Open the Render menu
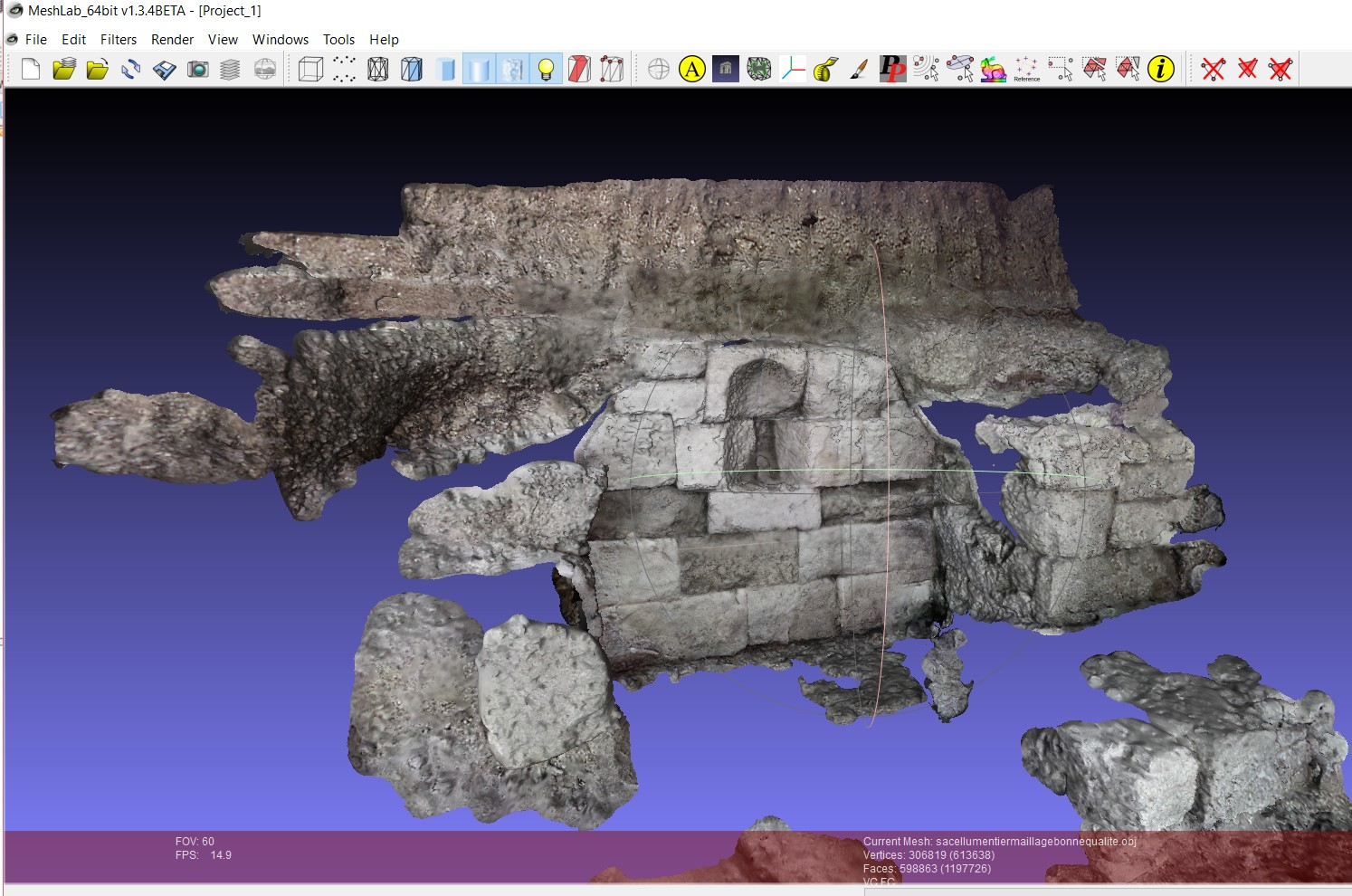 tap(172, 40)
